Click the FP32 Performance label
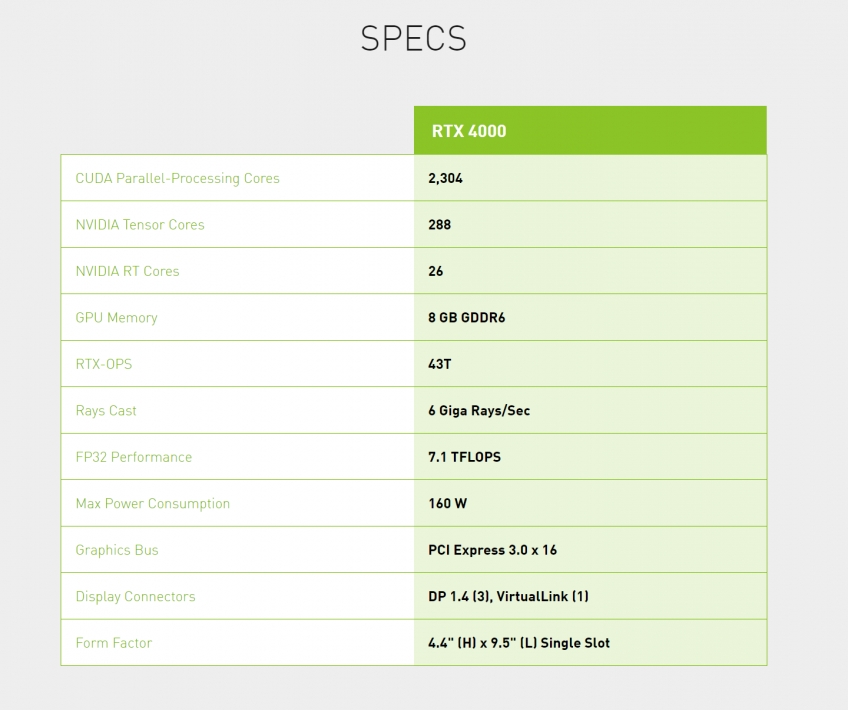 coord(134,457)
